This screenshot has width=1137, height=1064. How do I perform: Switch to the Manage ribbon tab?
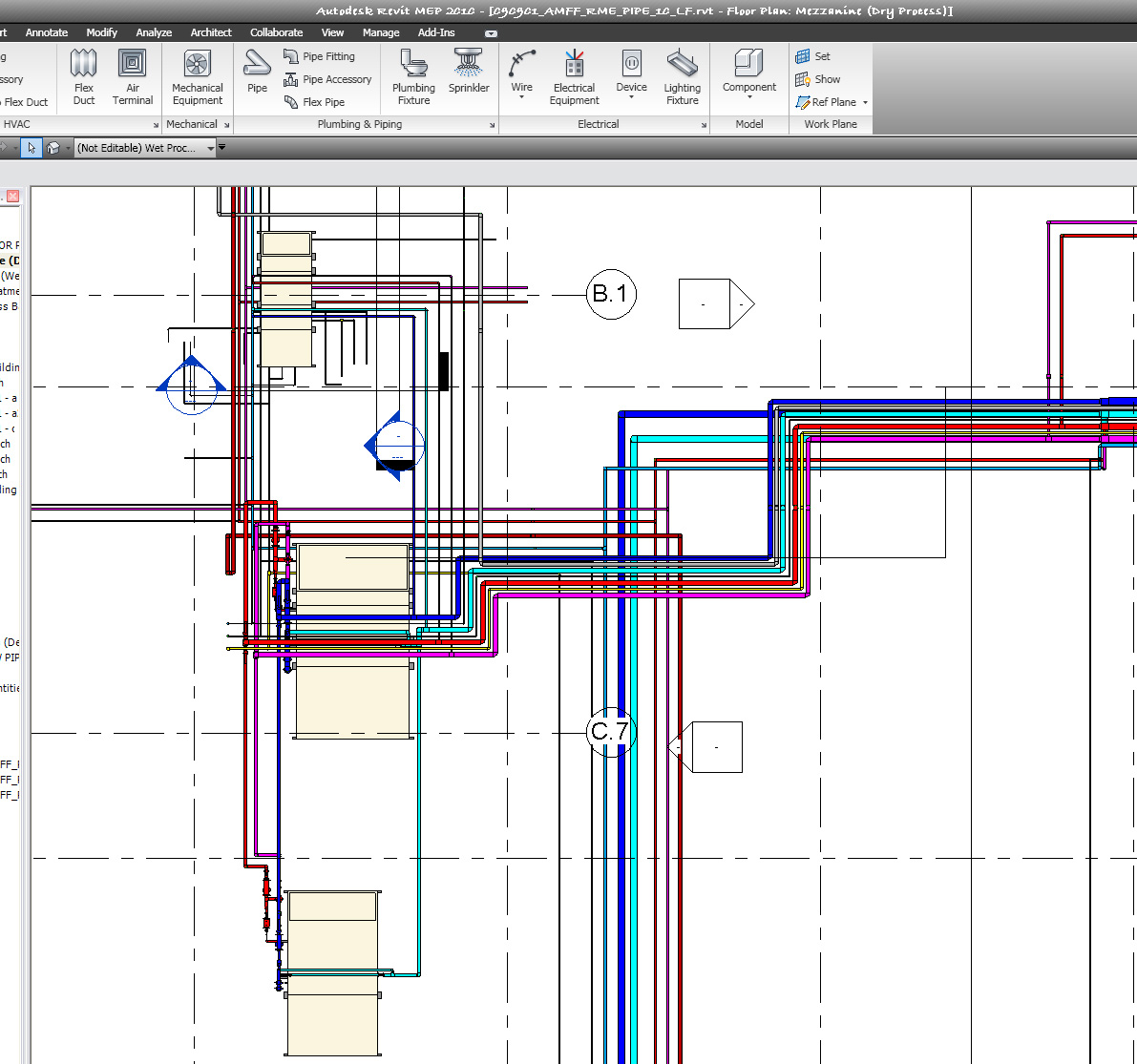pyautogui.click(x=381, y=31)
